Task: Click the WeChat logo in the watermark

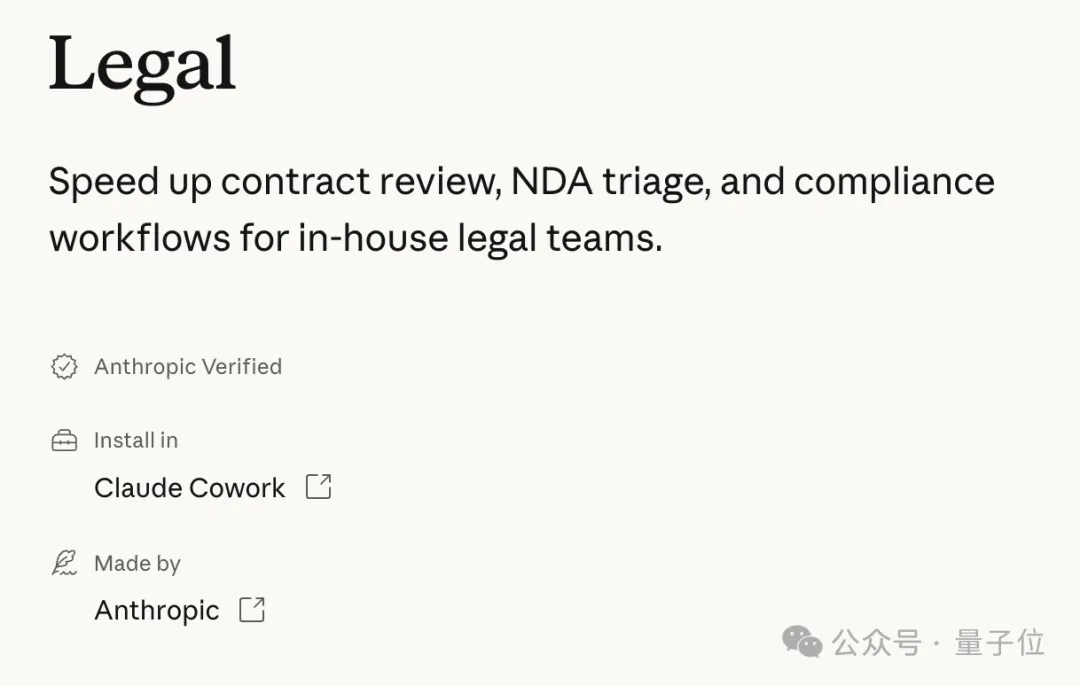Action: pyautogui.click(x=802, y=641)
